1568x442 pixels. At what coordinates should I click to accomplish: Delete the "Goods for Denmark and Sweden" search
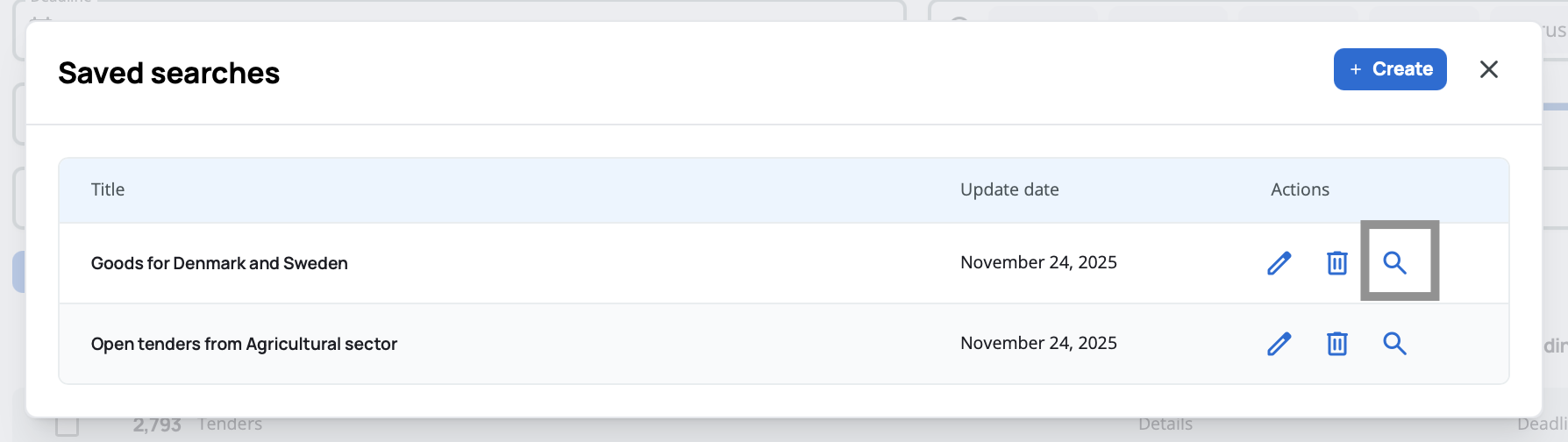1336,263
